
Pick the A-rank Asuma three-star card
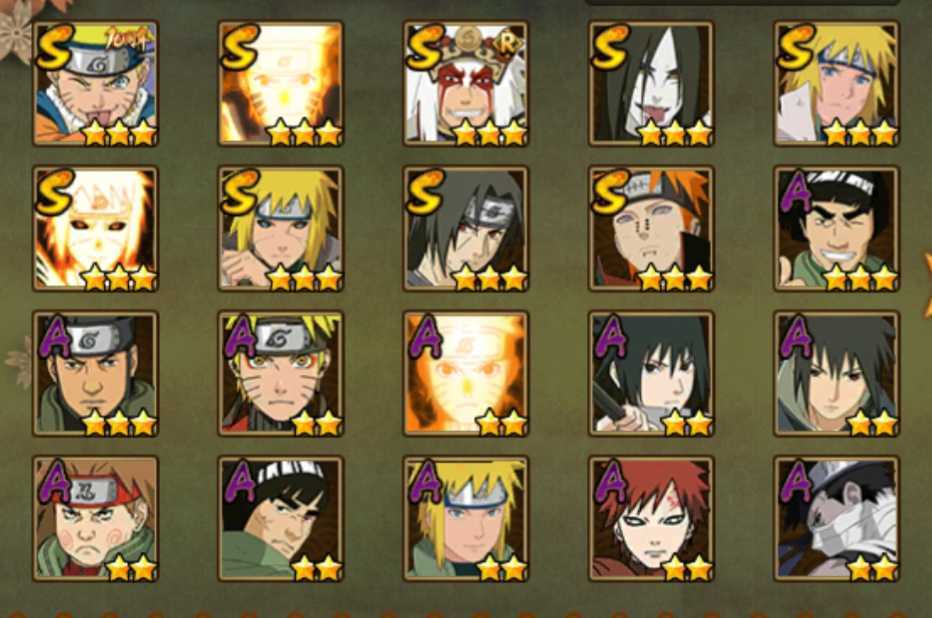pos(96,374)
